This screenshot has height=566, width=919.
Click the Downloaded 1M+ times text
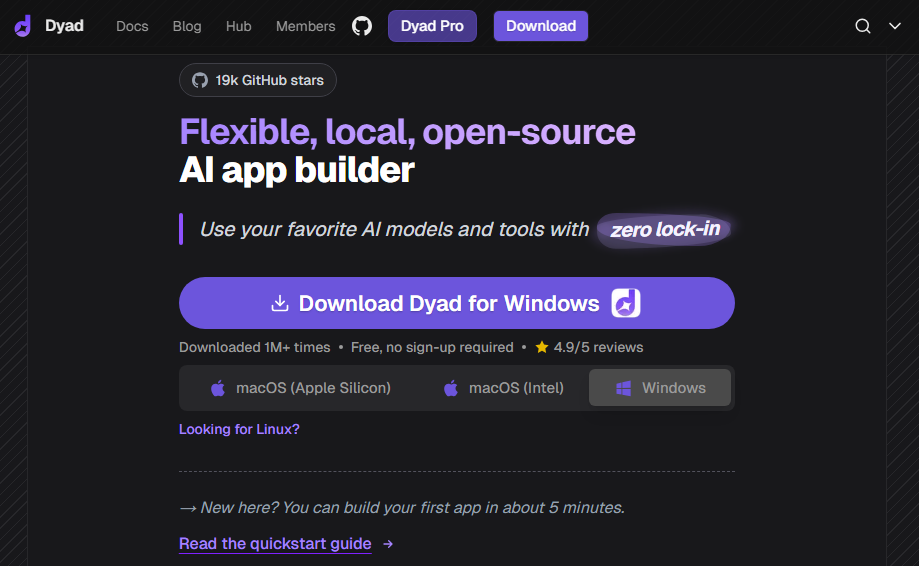point(254,347)
